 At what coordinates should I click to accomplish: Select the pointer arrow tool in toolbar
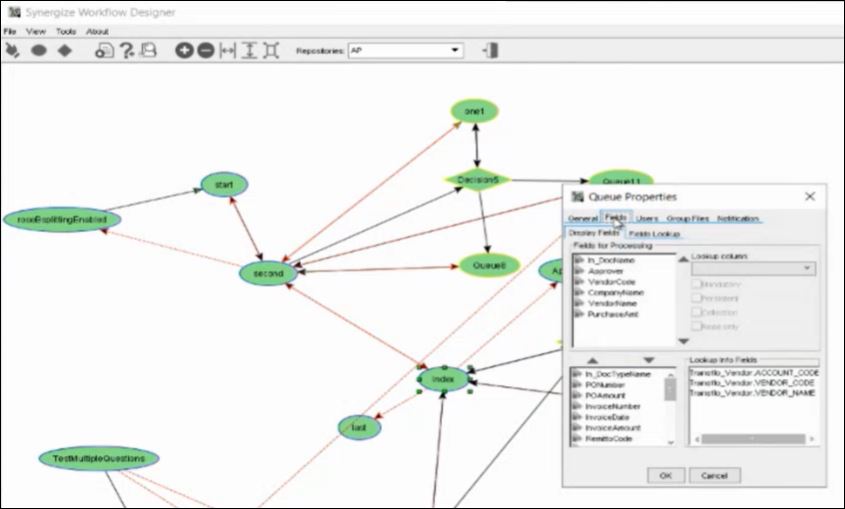(13, 50)
